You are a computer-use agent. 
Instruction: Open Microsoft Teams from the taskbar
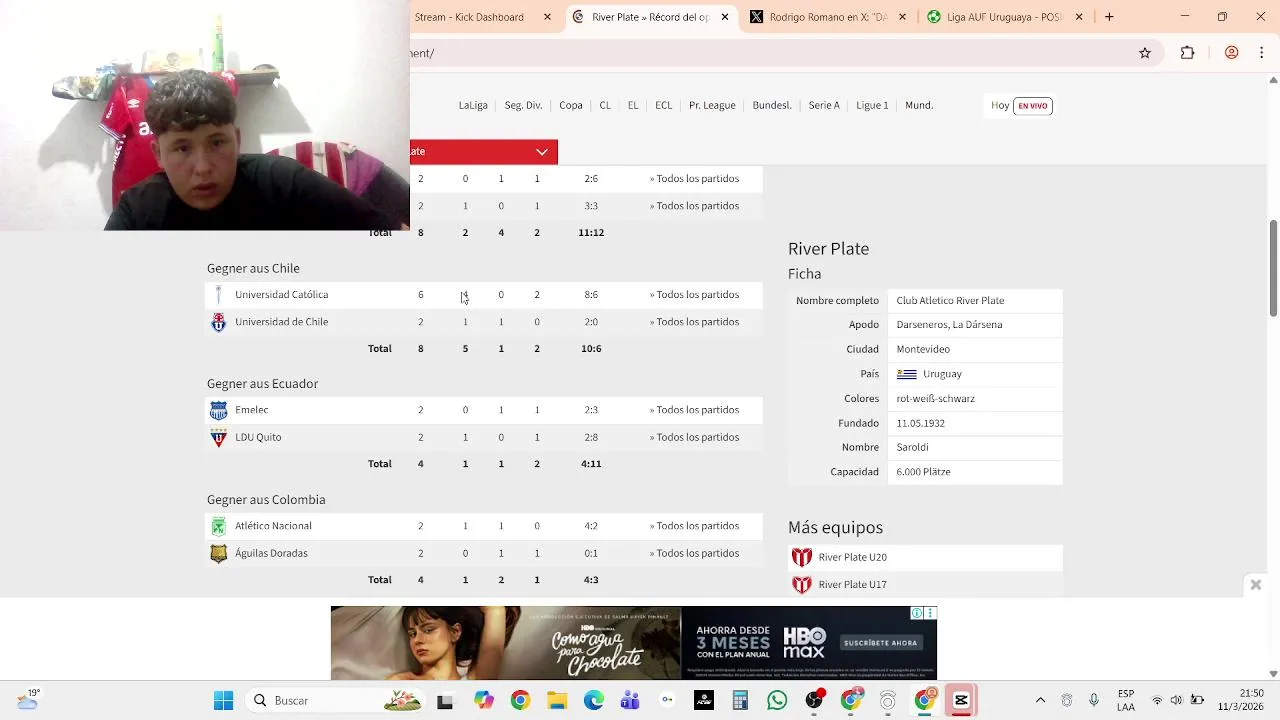point(630,701)
